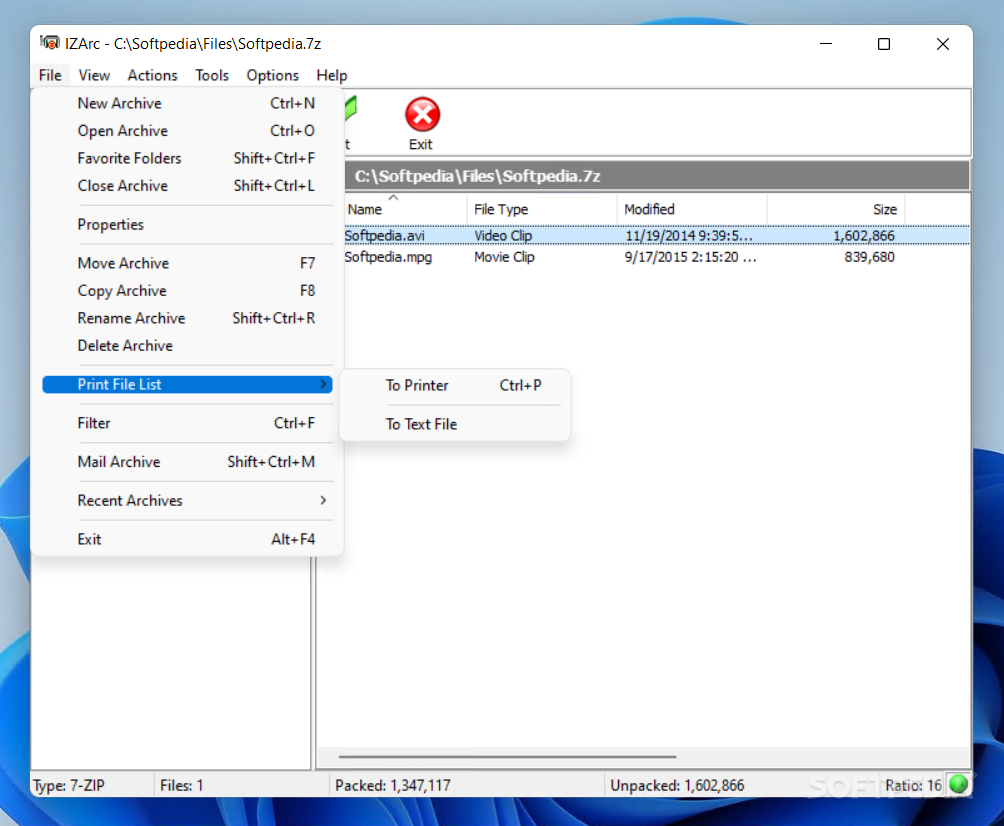Viewport: 1004px width, 826px height.
Task: Expand Recent Archives submenu arrow
Action: pos(323,500)
